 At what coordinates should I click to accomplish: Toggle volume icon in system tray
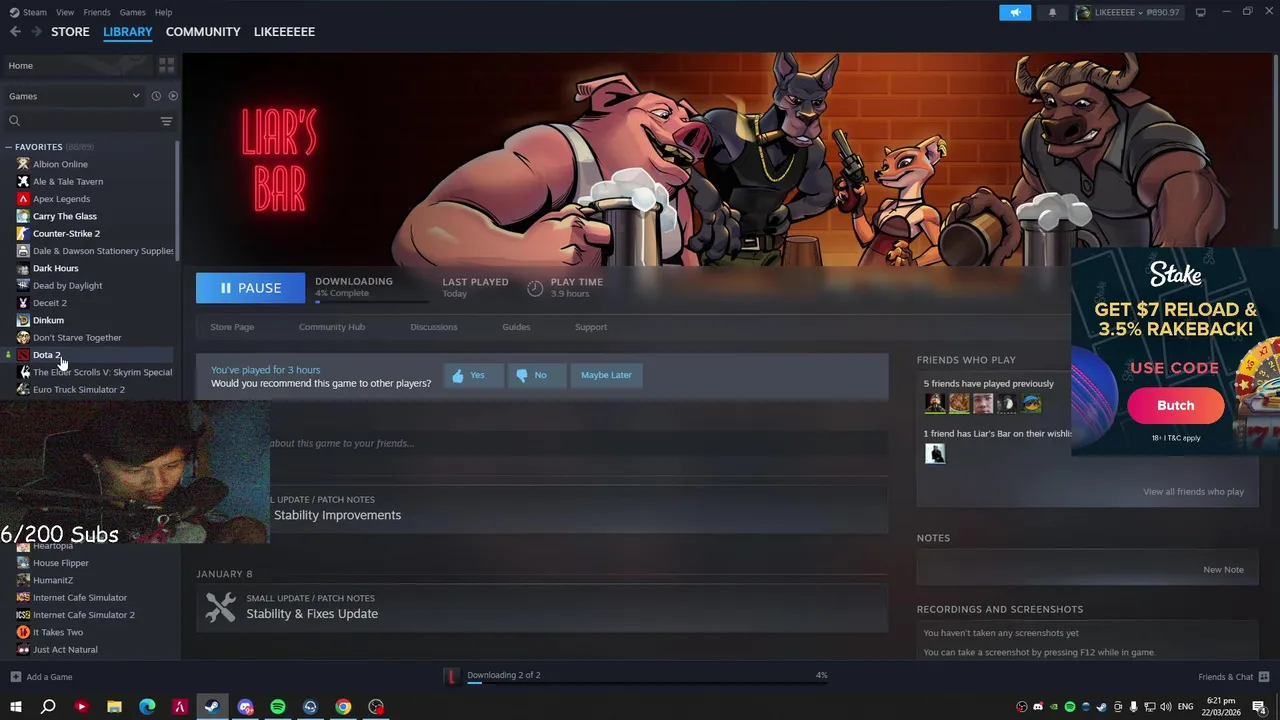[x=1164, y=707]
